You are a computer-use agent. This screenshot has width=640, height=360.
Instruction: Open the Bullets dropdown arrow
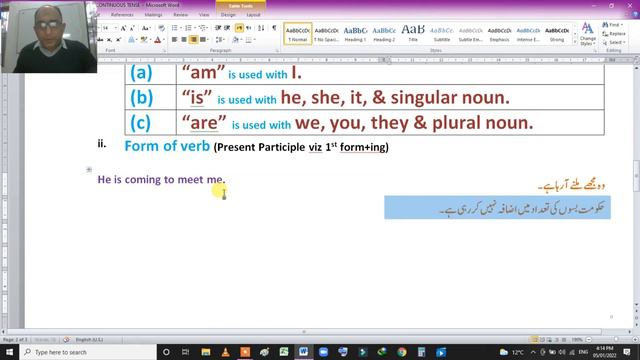(x=180, y=28)
